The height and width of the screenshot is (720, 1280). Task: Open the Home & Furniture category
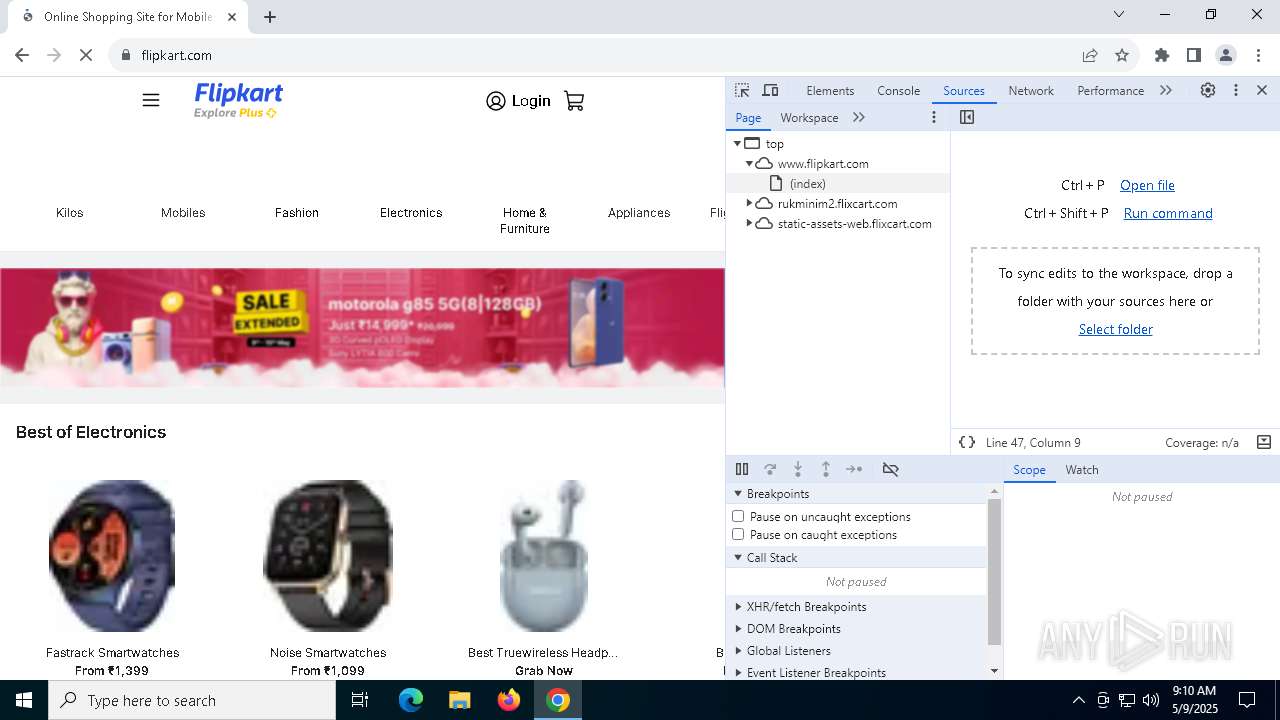pyautogui.click(x=525, y=221)
